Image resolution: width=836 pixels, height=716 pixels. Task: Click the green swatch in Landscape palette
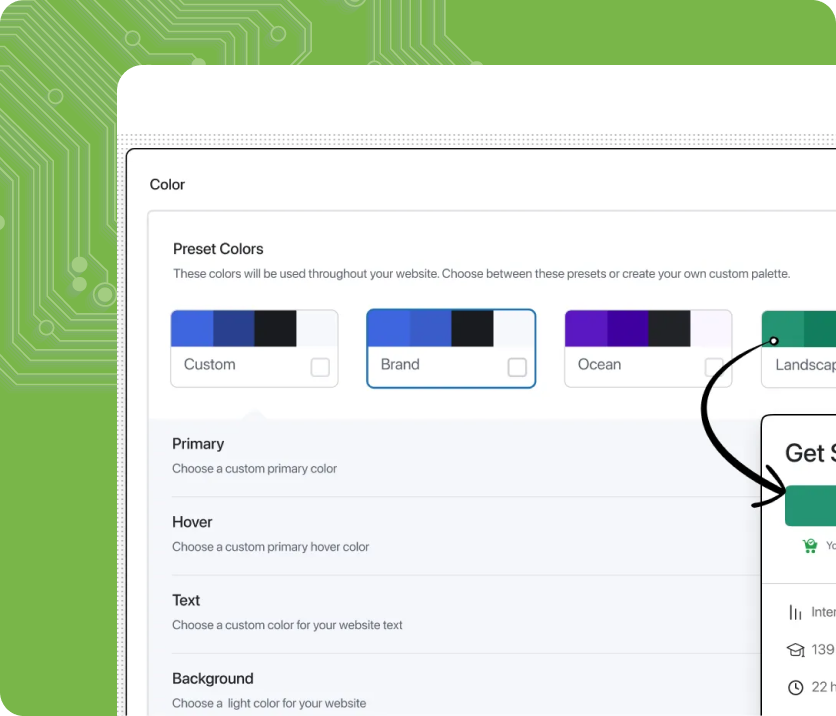point(782,329)
